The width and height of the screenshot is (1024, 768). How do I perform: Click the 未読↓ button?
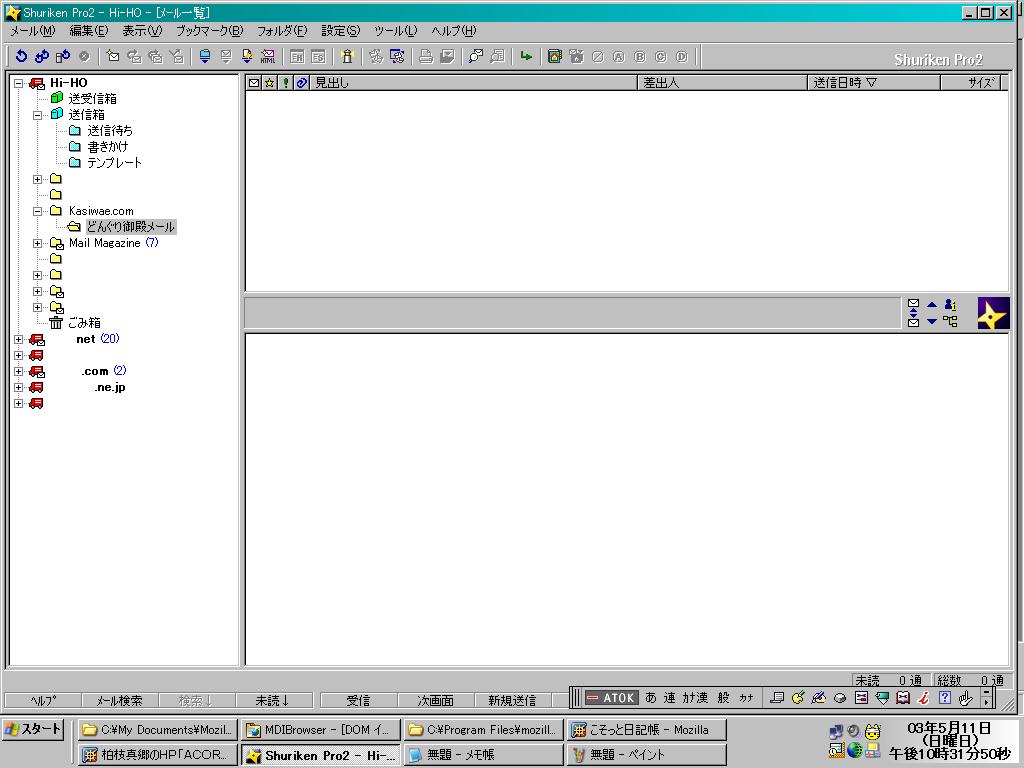(x=273, y=700)
